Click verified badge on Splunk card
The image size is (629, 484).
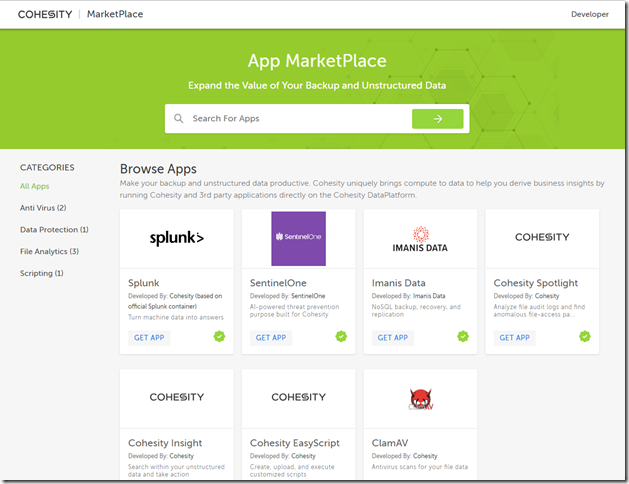click(x=219, y=336)
